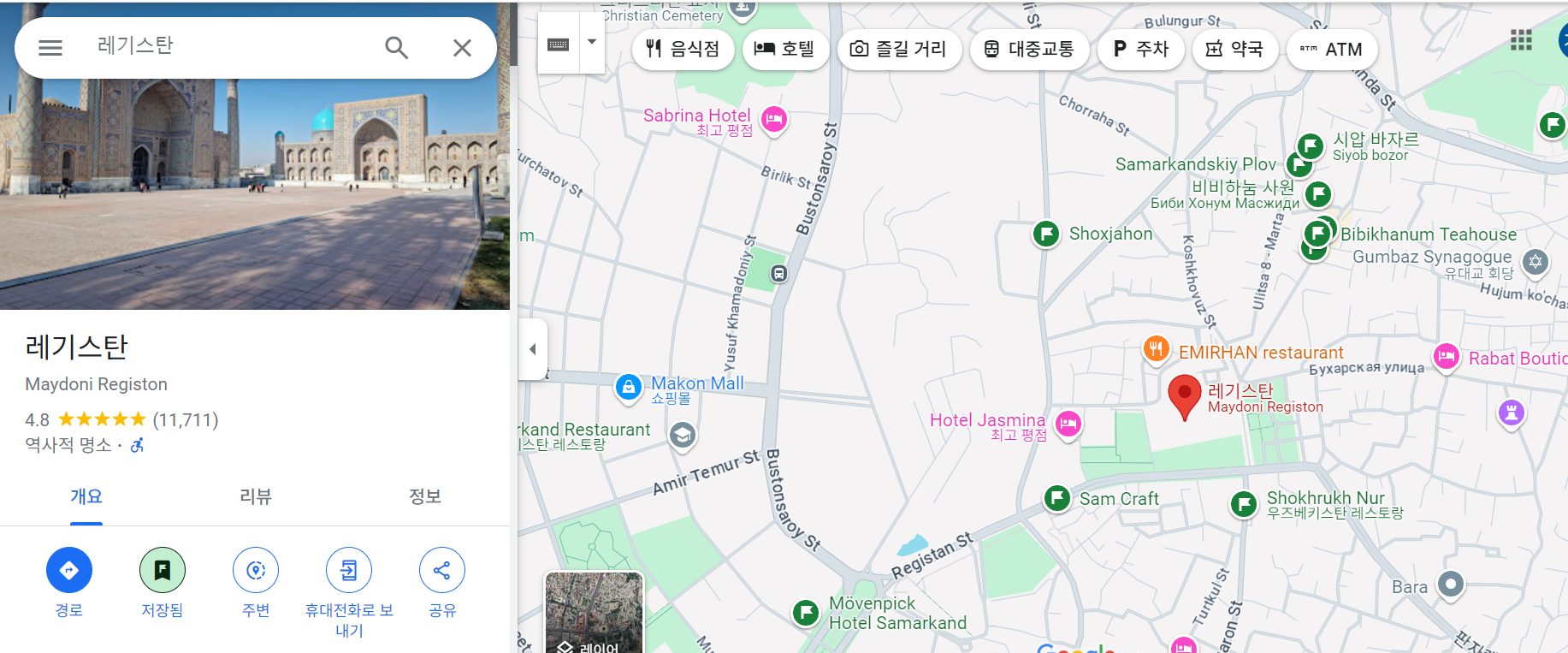Clear search with the X icon
The image size is (1568, 653).
tap(462, 48)
